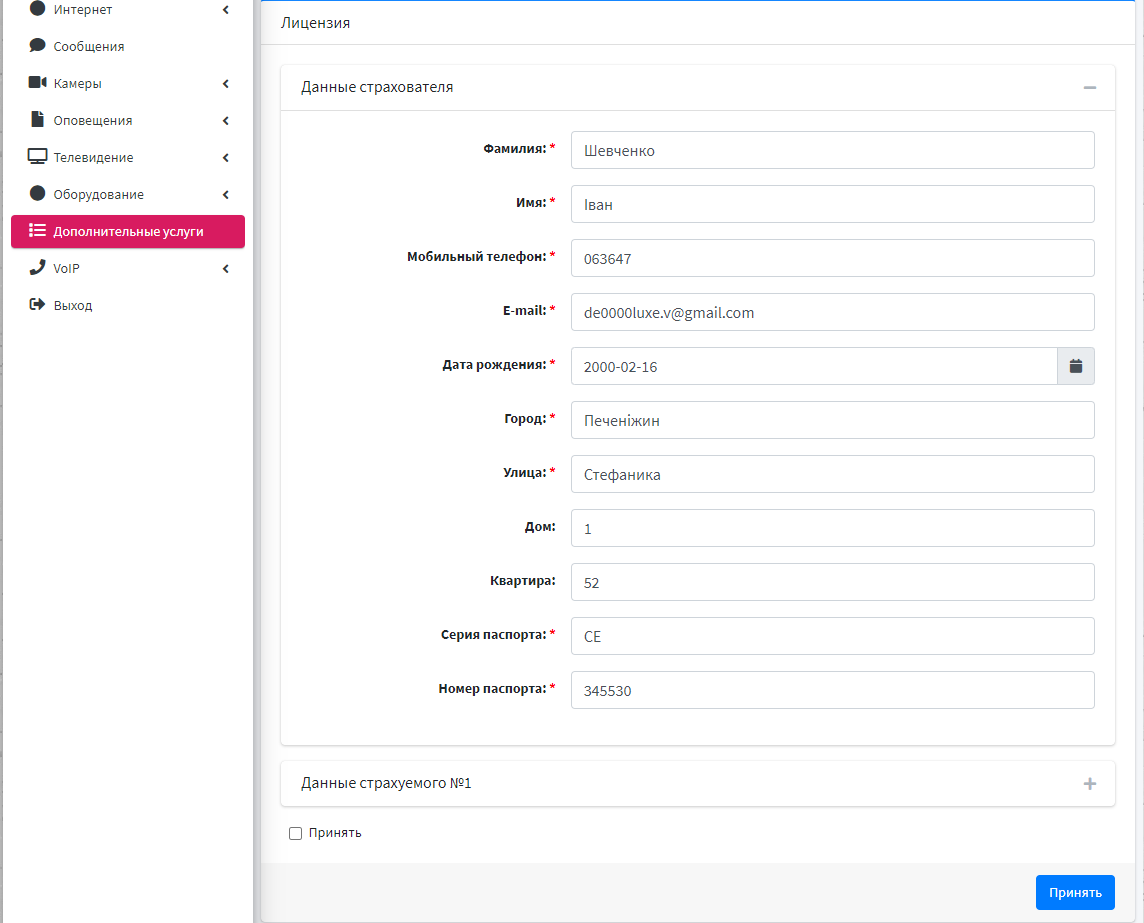
Task: Click the blue Принять button
Action: pos(1075,892)
